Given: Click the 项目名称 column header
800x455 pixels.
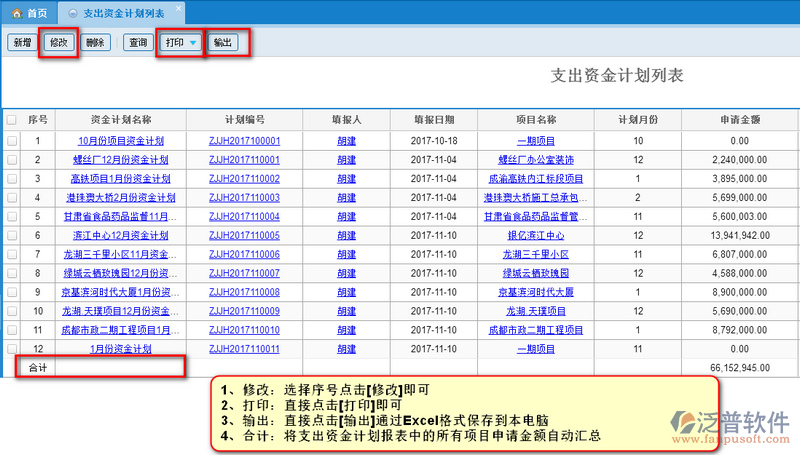Looking at the screenshot, I should pyautogui.click(x=536, y=120).
